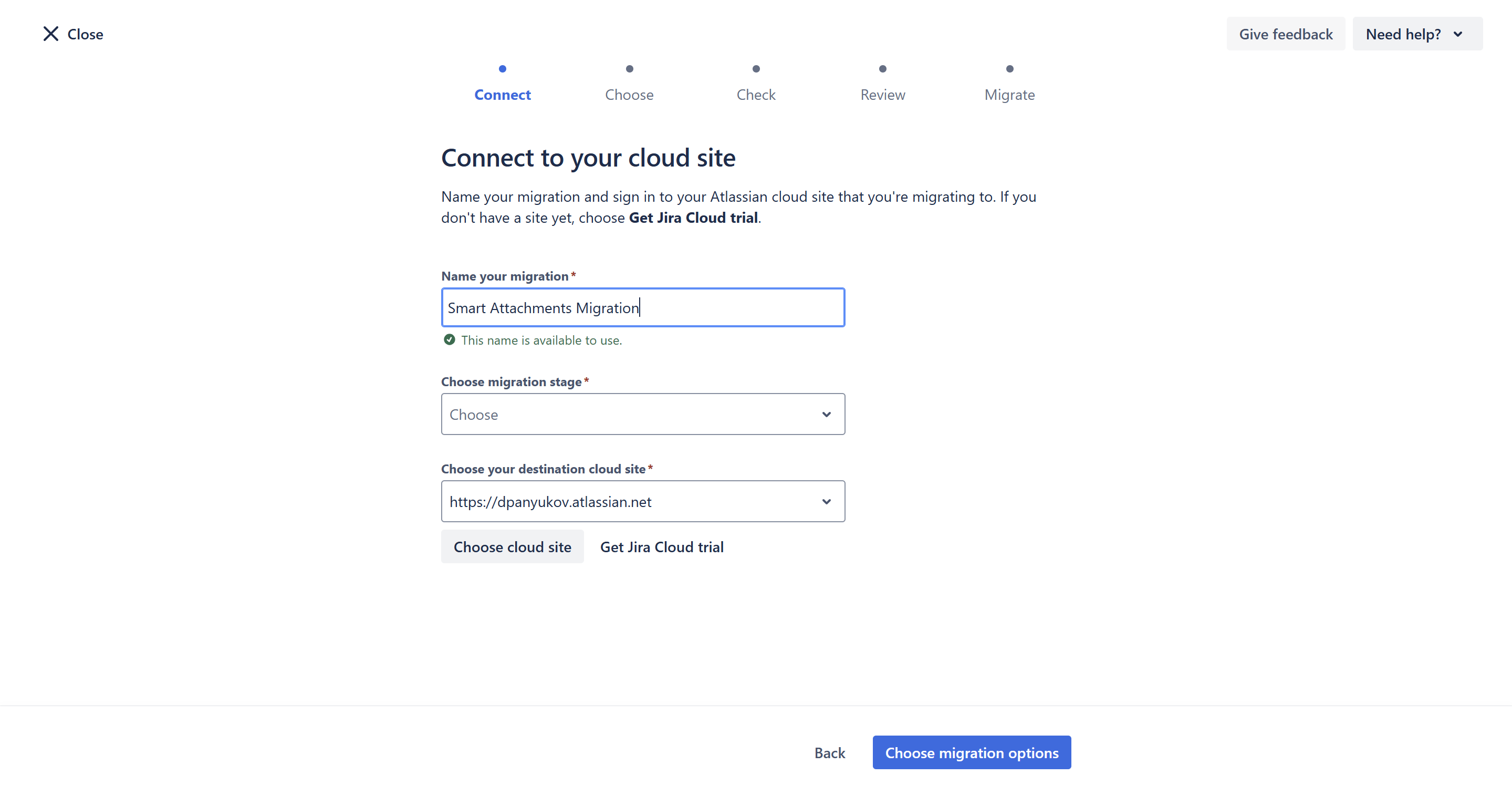Expand the Need help? chevron
The height and width of the screenshot is (796, 1512).
pyautogui.click(x=1458, y=34)
